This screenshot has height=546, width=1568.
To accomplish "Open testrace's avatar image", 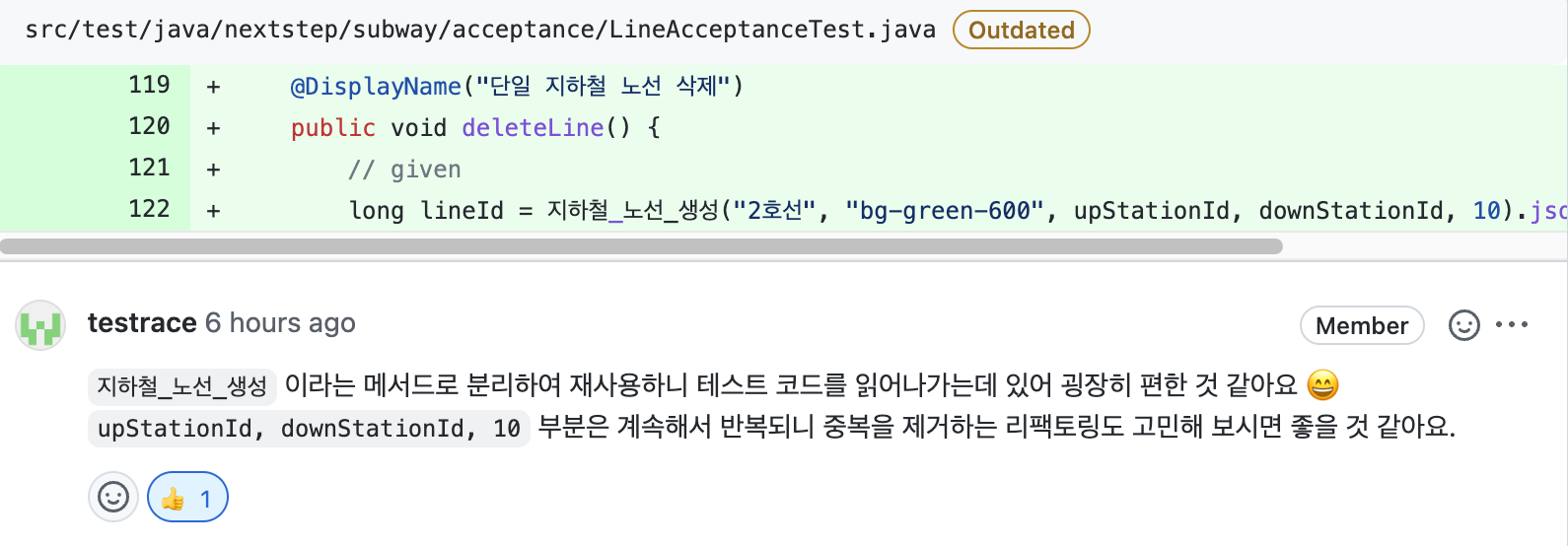I will (x=40, y=325).
